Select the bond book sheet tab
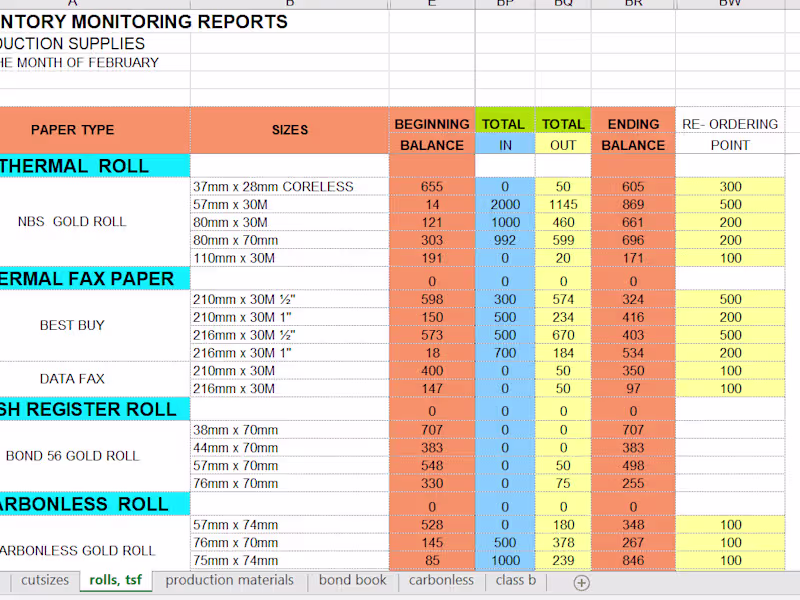800x600 pixels. [352, 580]
